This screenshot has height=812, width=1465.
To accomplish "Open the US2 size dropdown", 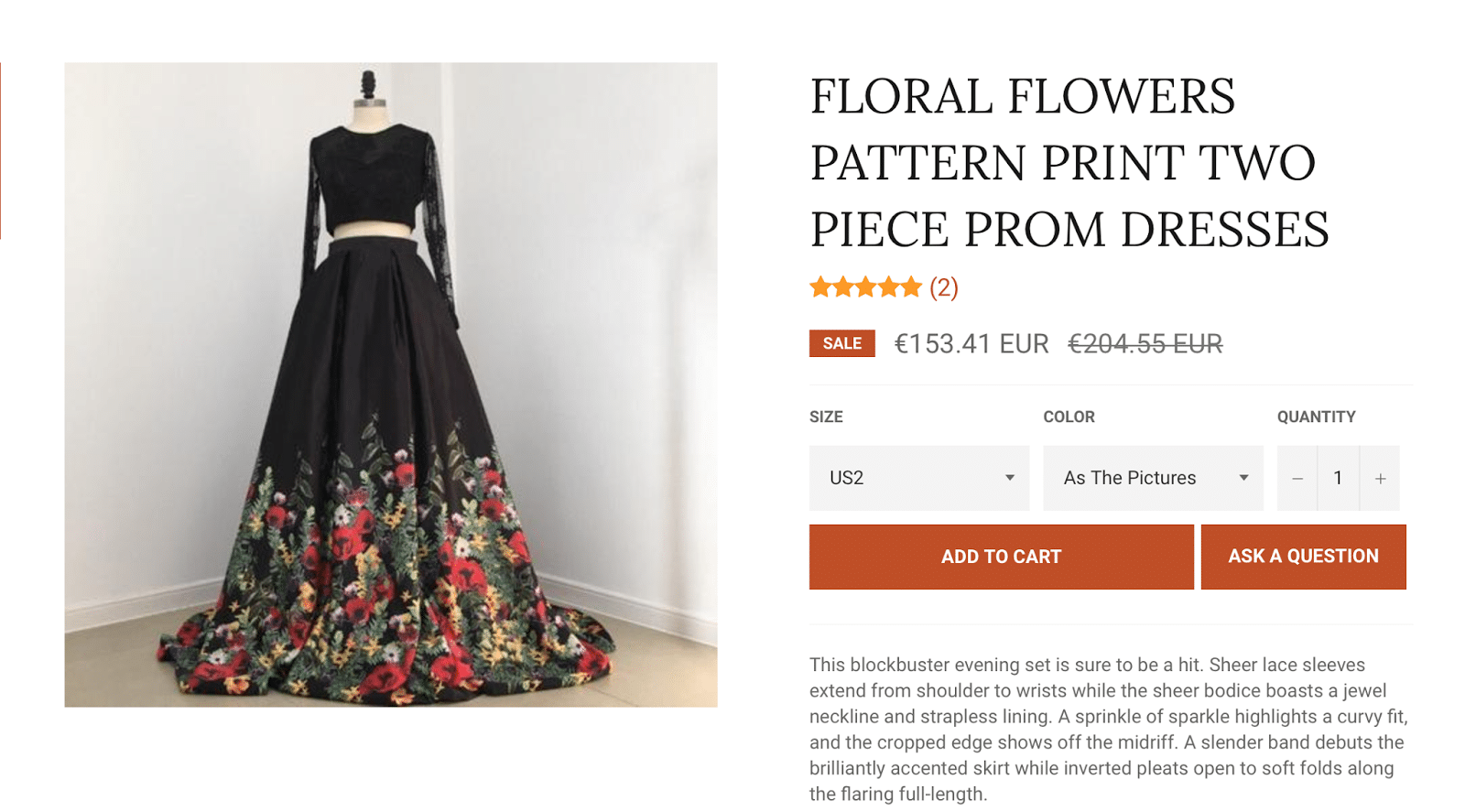I will [x=918, y=478].
